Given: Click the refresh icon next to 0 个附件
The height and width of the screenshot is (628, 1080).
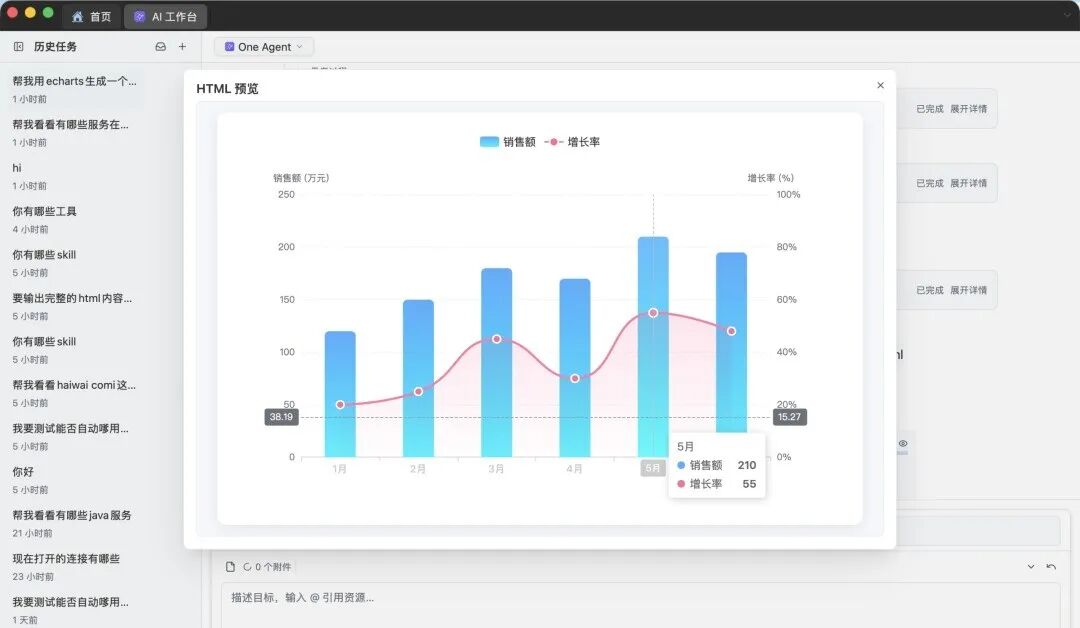Looking at the screenshot, I should [247, 567].
